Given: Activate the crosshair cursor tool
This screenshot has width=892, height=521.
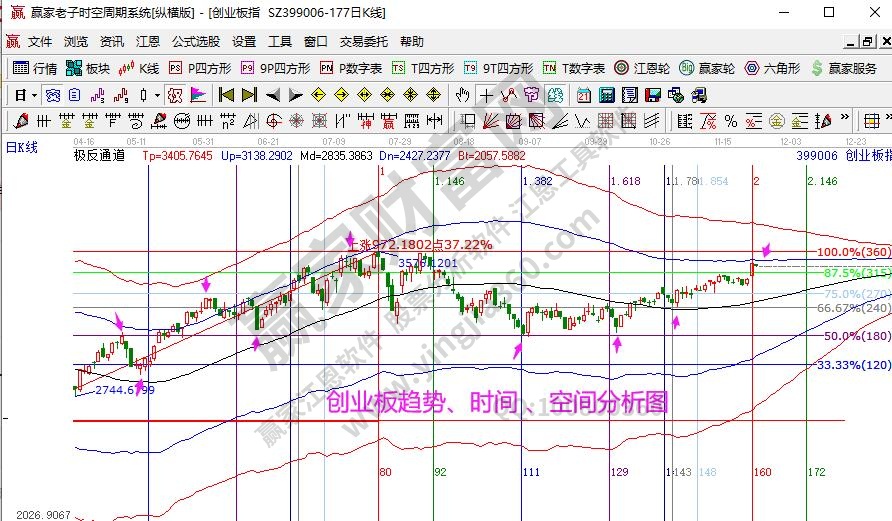Looking at the screenshot, I should pyautogui.click(x=486, y=95).
